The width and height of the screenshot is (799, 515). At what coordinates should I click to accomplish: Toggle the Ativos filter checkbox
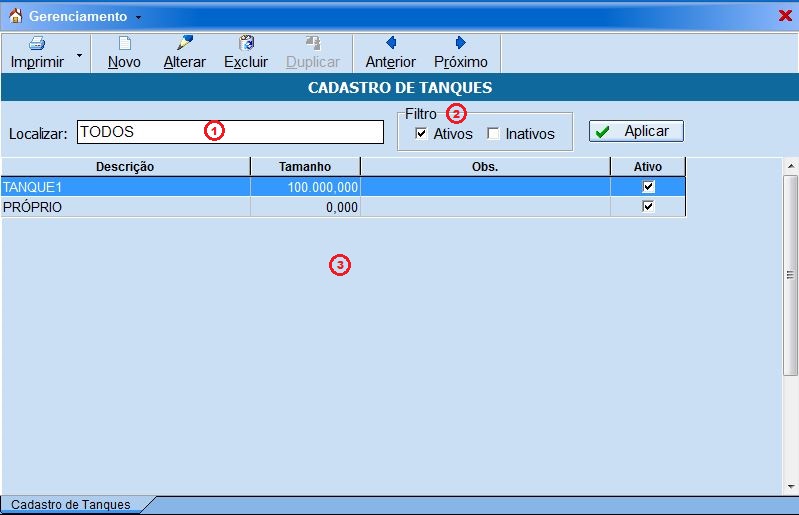[x=421, y=134]
